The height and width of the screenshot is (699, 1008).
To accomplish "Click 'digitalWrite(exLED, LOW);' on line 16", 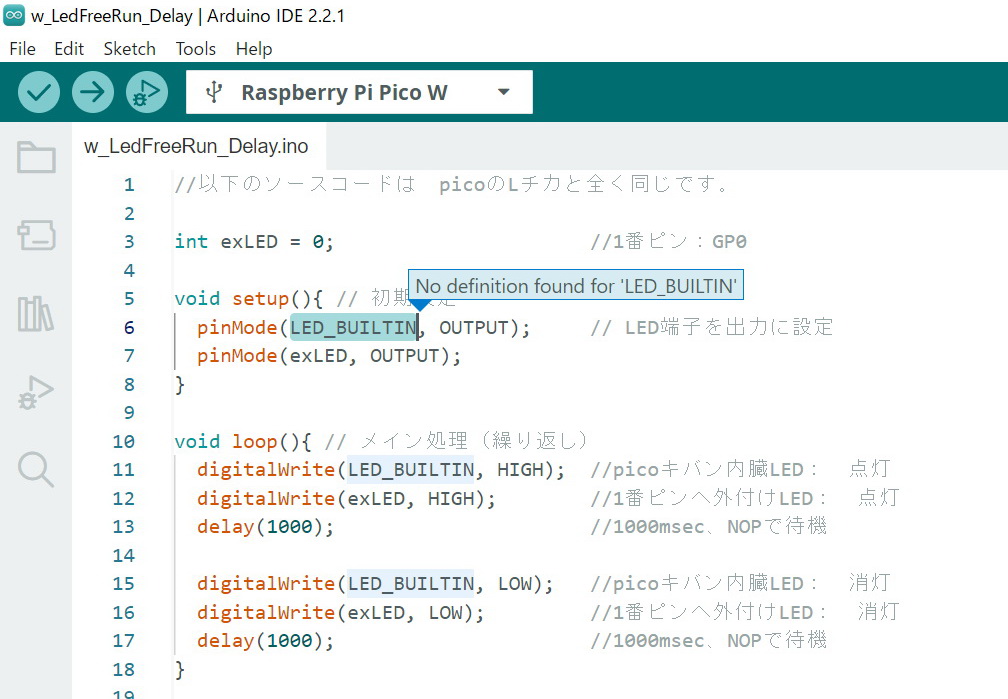I will click(341, 612).
